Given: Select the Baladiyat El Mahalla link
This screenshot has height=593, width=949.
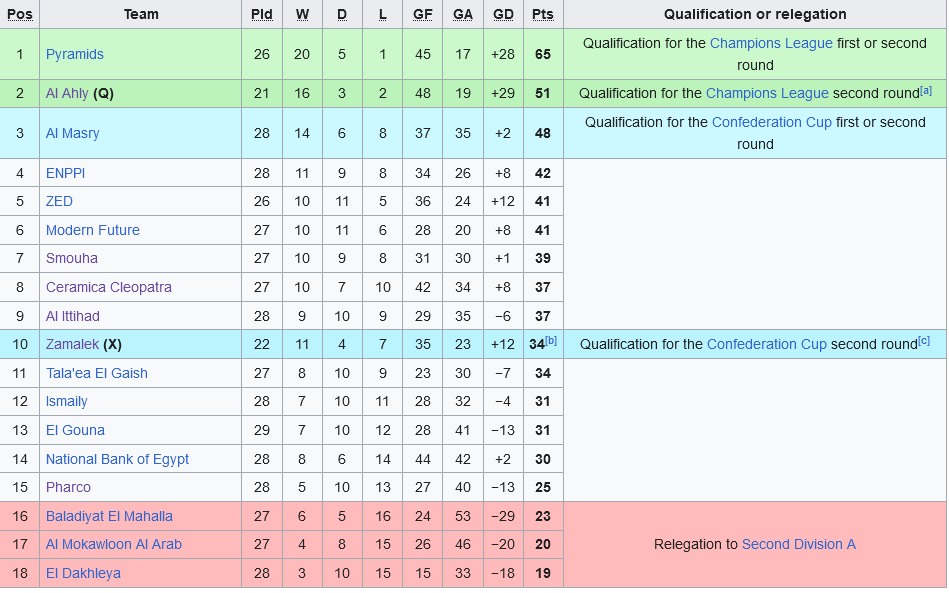Looking at the screenshot, I should [x=109, y=516].
